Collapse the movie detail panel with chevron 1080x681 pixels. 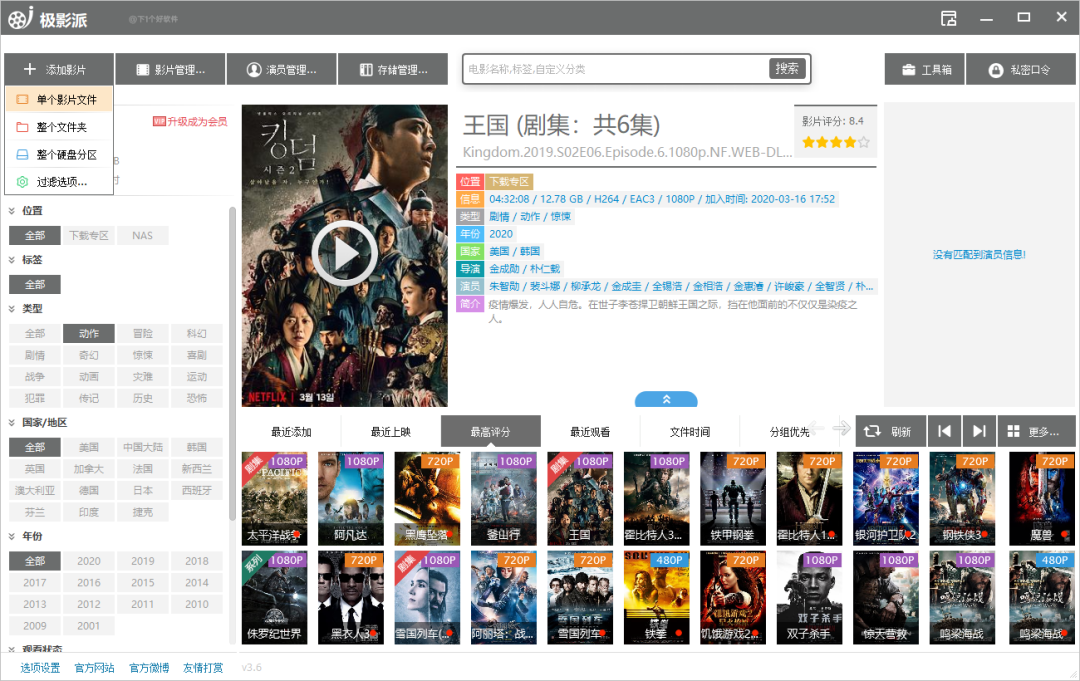666,399
